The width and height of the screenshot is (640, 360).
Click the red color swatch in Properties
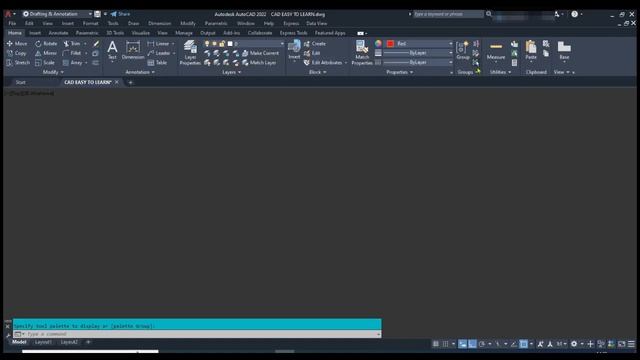tap(391, 43)
